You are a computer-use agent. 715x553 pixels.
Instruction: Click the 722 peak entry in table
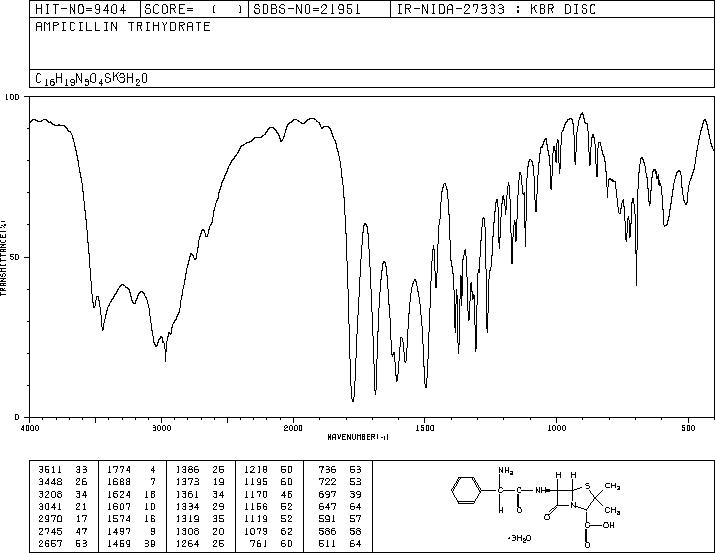(x=341, y=482)
